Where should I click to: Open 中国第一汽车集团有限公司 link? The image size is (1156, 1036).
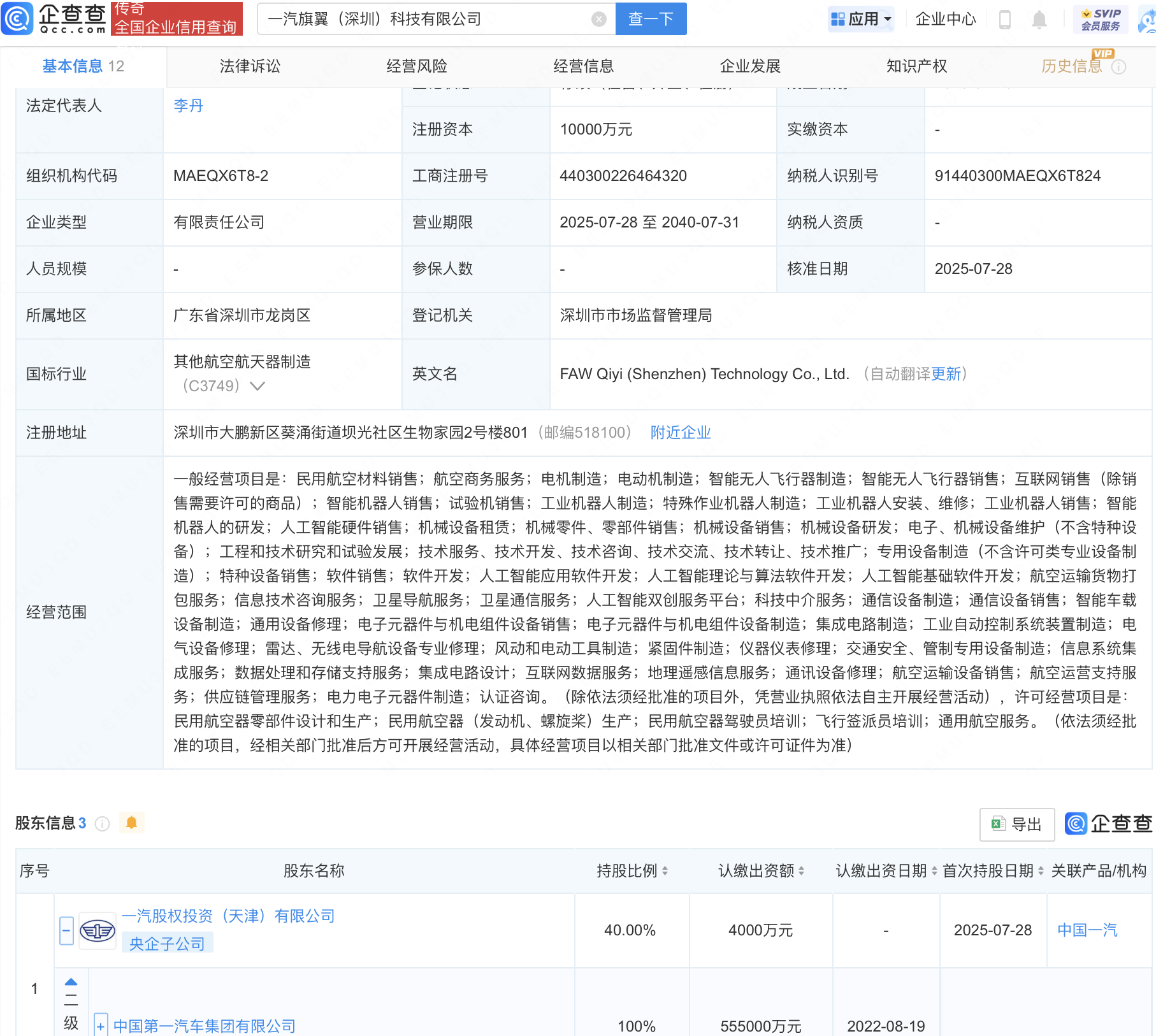tap(205, 1026)
